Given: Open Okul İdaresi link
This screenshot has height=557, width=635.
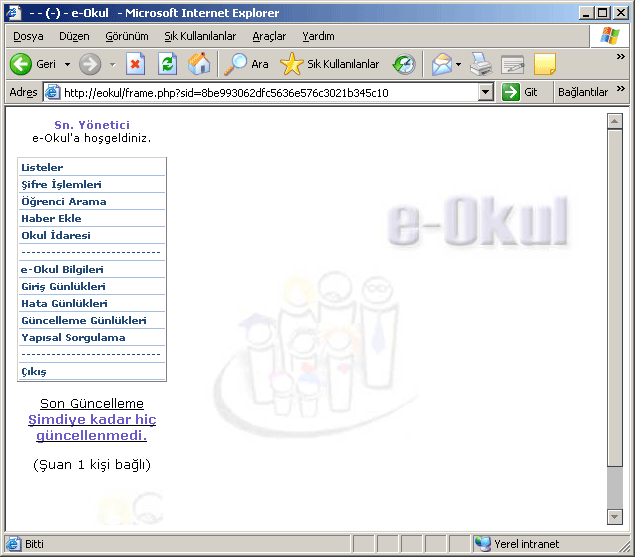Looking at the screenshot, I should (56, 235).
